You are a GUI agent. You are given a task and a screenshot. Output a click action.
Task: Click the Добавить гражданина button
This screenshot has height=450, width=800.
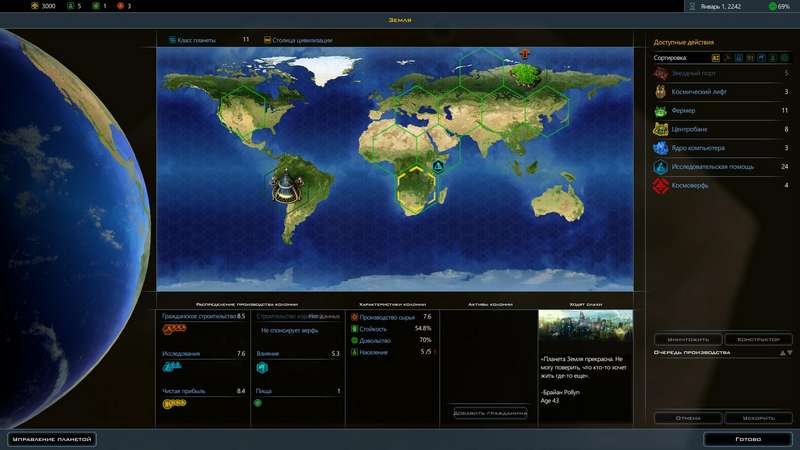click(490, 412)
